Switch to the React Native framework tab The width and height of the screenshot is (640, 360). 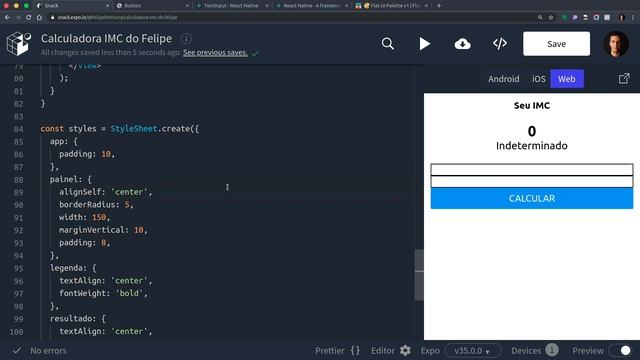[x=311, y=6]
